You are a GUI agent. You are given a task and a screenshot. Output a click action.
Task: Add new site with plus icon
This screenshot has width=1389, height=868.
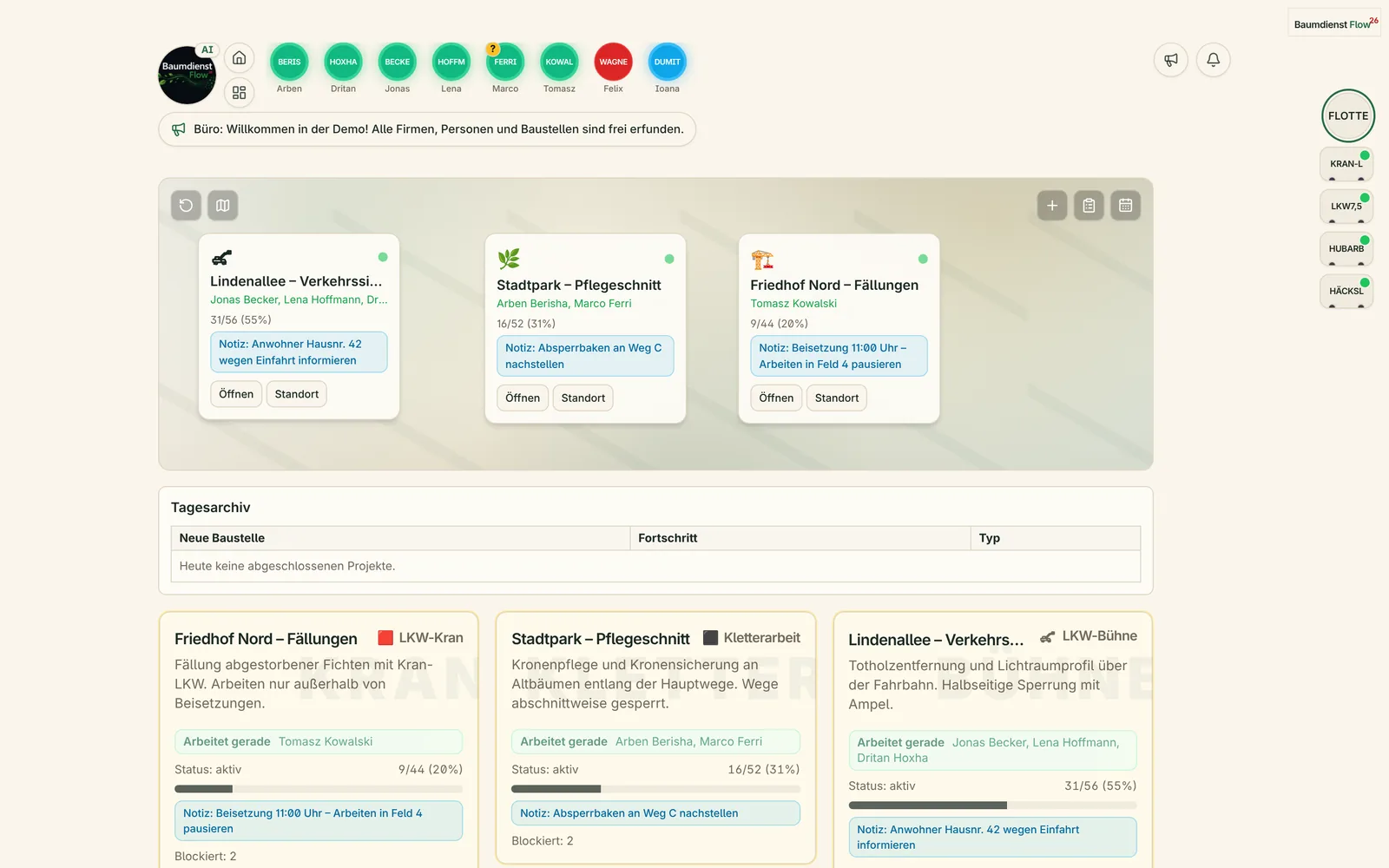(x=1052, y=206)
